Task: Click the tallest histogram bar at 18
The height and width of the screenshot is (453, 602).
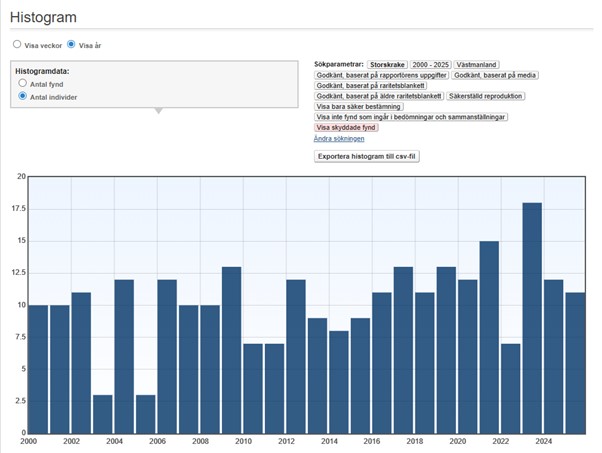Action: coord(533,320)
